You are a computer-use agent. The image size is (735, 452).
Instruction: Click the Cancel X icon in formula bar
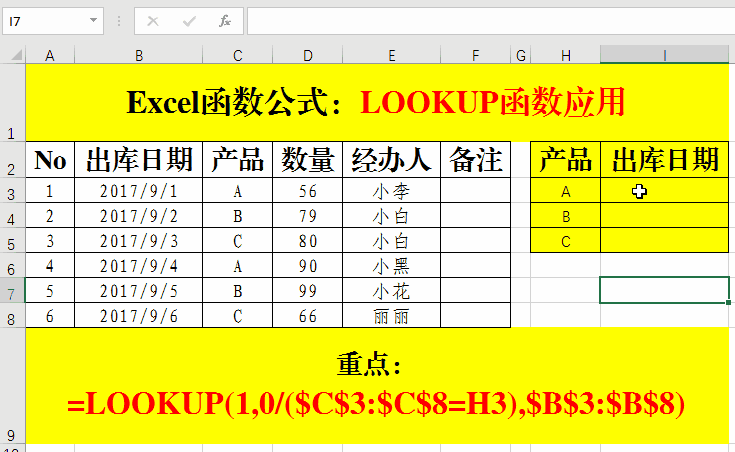coord(153,21)
